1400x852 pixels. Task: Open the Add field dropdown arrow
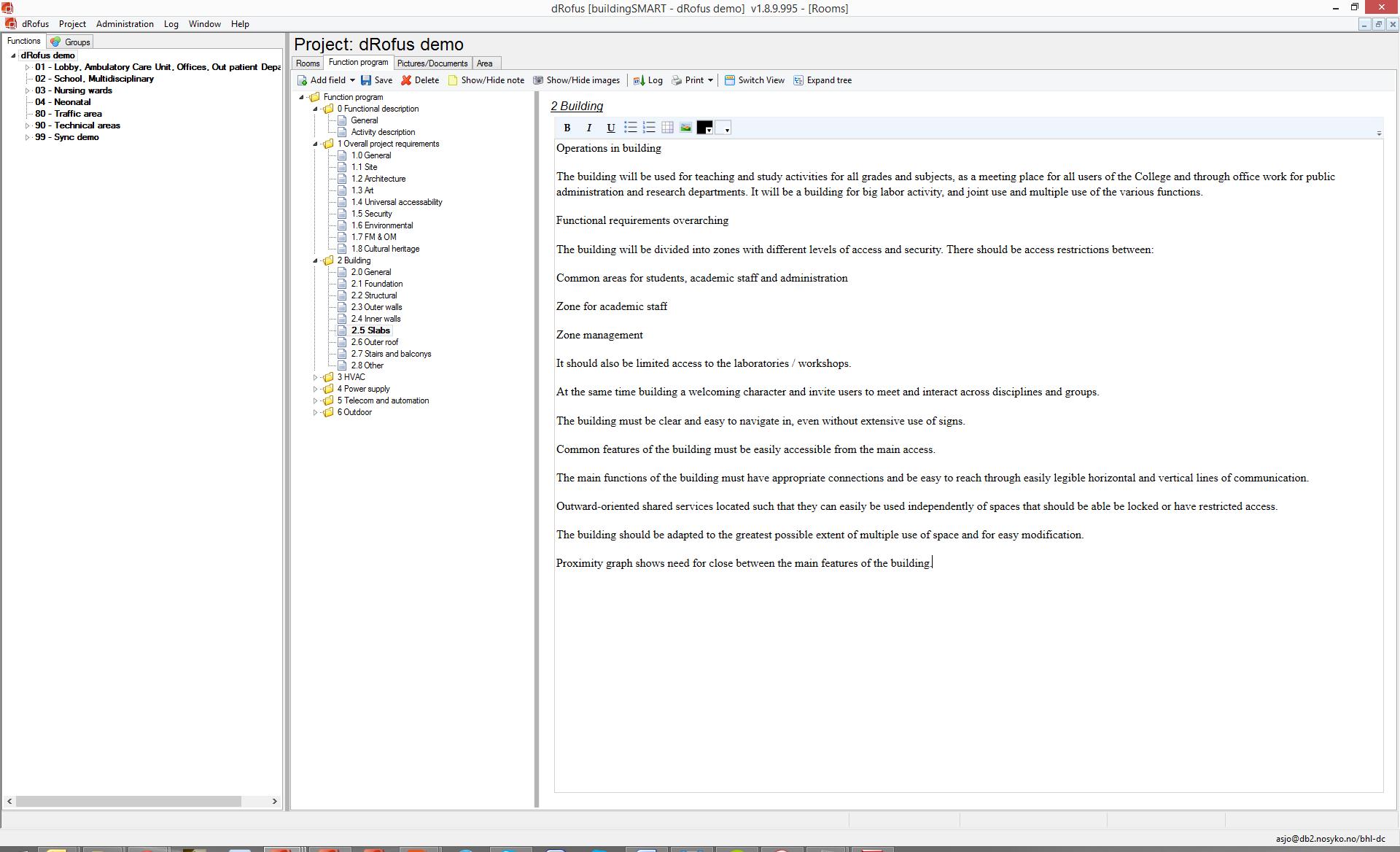pyautogui.click(x=352, y=80)
